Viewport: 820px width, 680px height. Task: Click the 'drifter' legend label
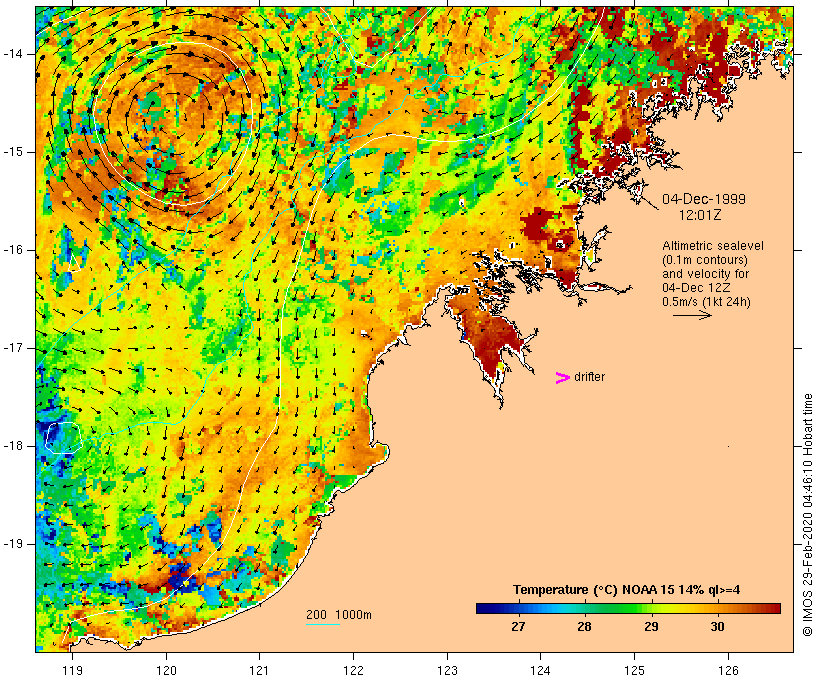pos(589,377)
